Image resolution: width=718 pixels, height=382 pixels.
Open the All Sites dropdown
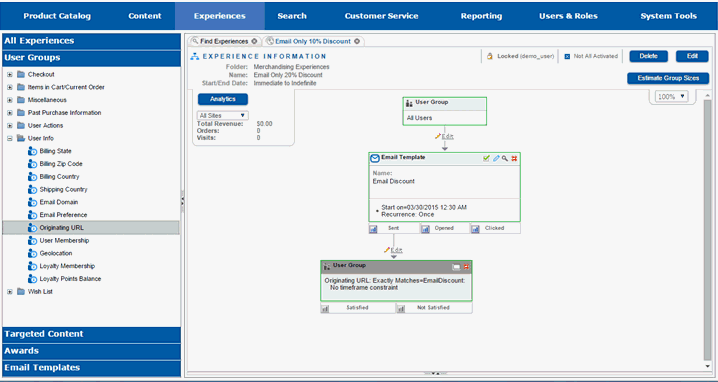(223, 115)
